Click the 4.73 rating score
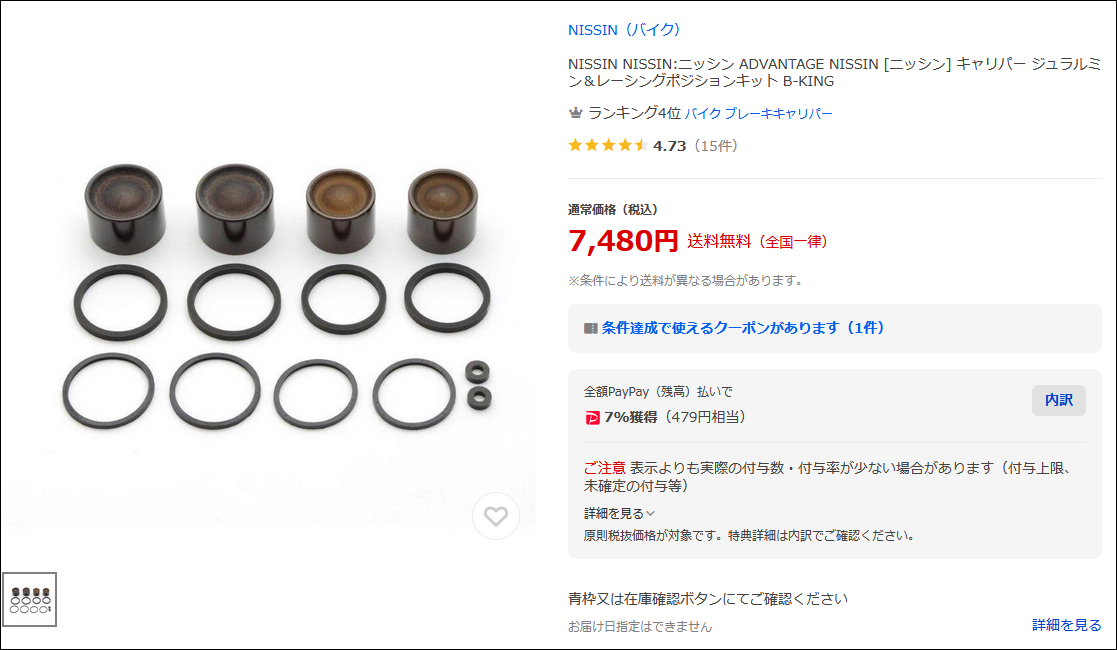The height and width of the screenshot is (650, 1117). (670, 146)
